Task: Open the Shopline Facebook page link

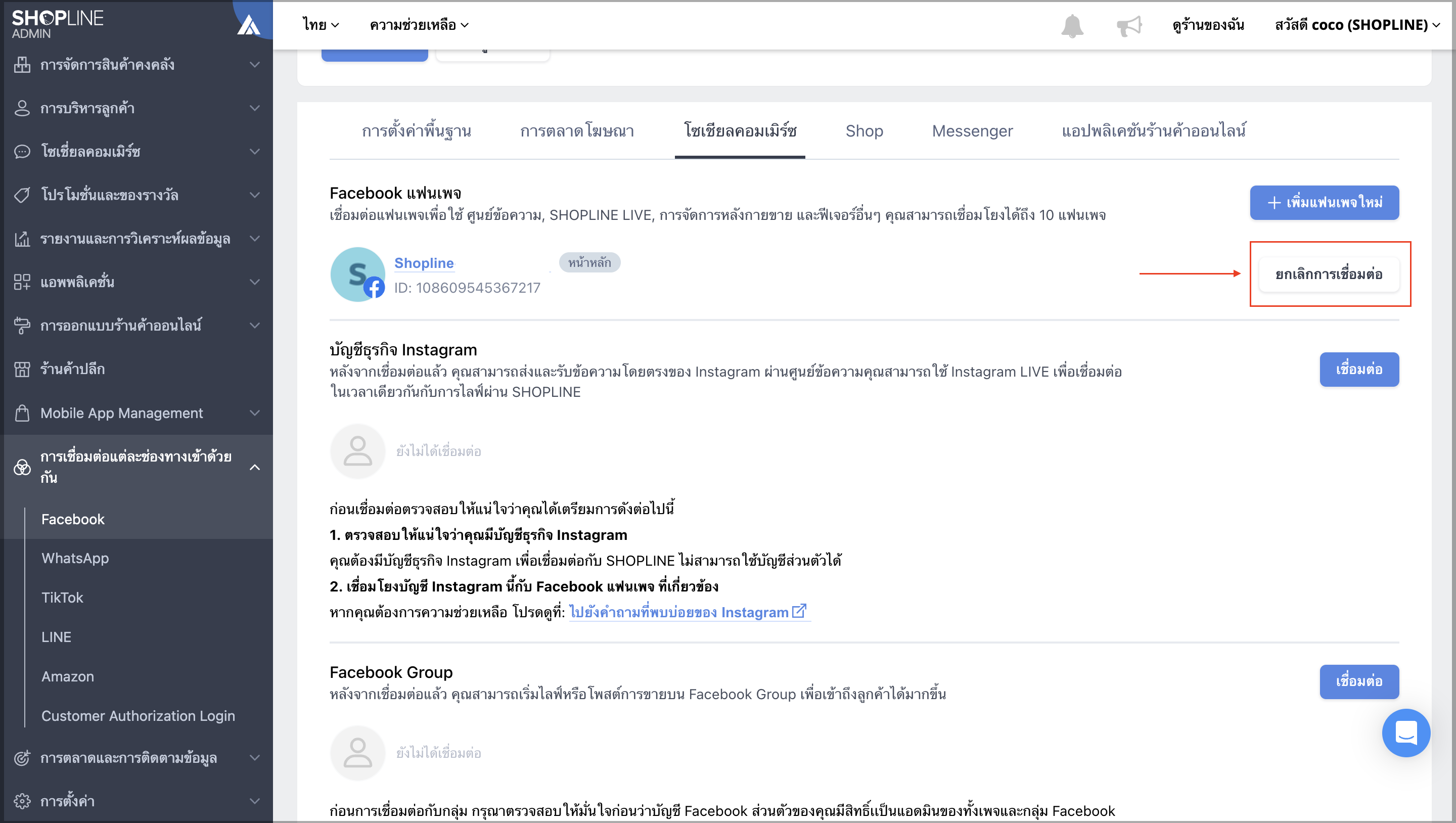Action: click(x=424, y=263)
